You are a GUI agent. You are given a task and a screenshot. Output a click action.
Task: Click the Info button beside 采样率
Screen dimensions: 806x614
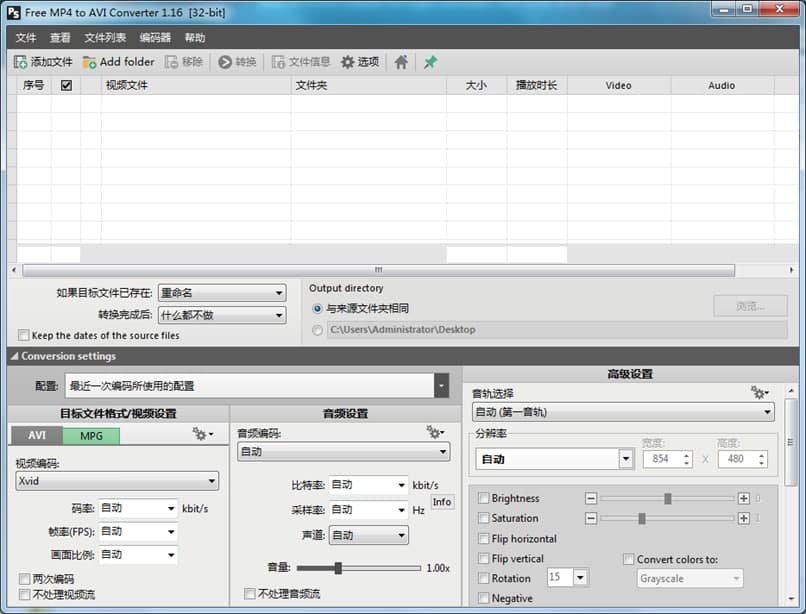pyautogui.click(x=441, y=502)
